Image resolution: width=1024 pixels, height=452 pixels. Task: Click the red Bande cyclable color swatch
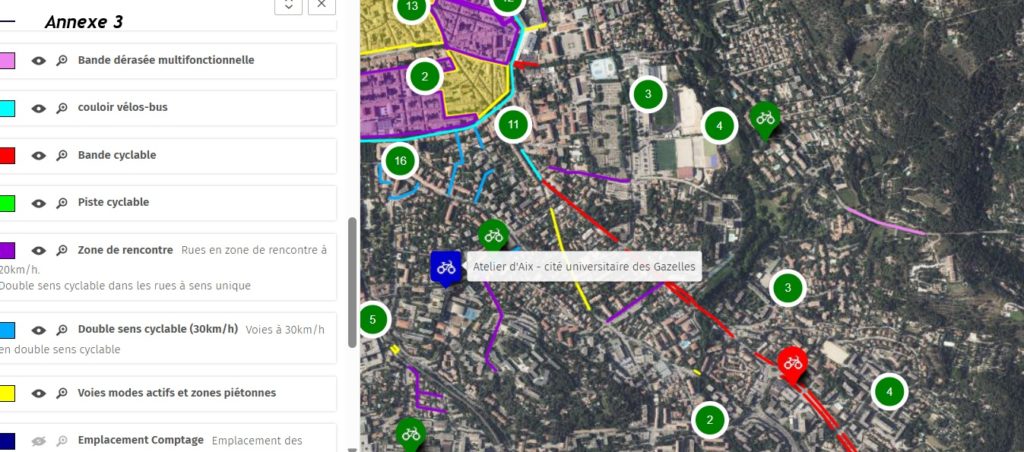7,155
